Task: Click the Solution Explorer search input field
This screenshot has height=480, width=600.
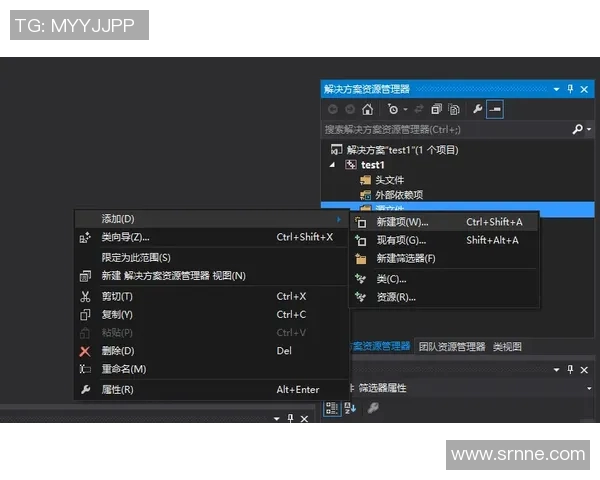Action: click(445, 130)
